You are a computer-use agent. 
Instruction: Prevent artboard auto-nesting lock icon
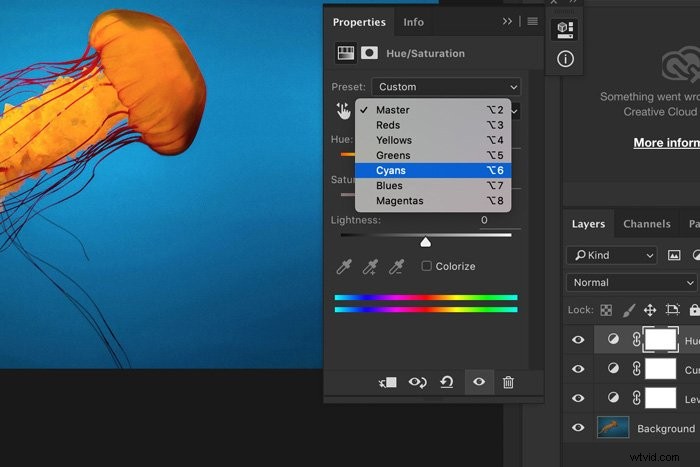tap(672, 309)
